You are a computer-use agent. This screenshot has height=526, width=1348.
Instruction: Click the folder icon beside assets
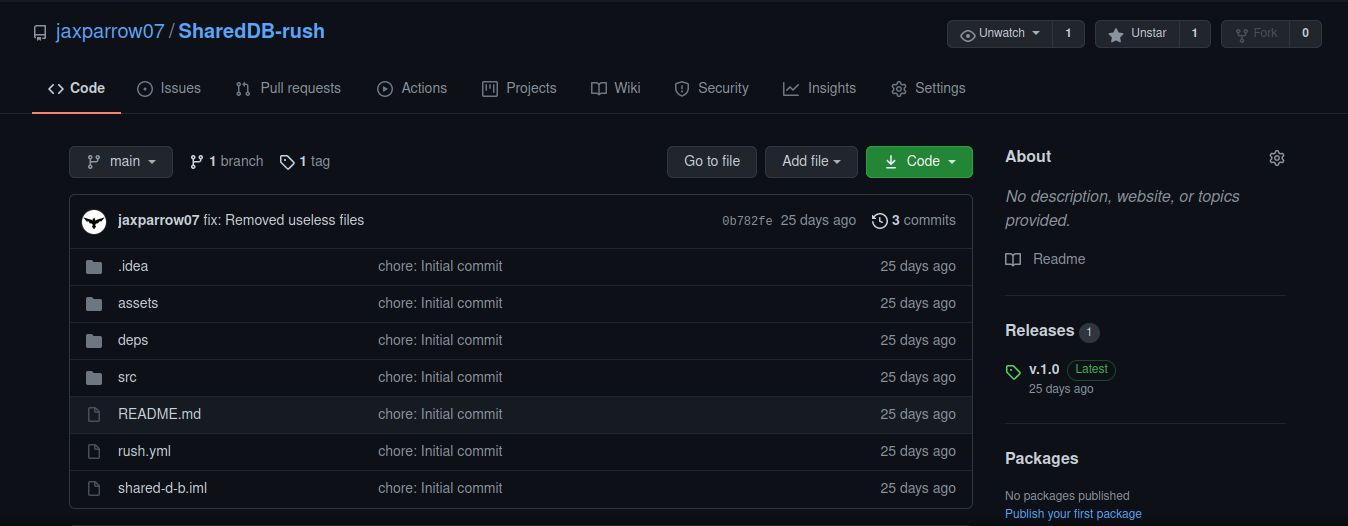point(94,303)
